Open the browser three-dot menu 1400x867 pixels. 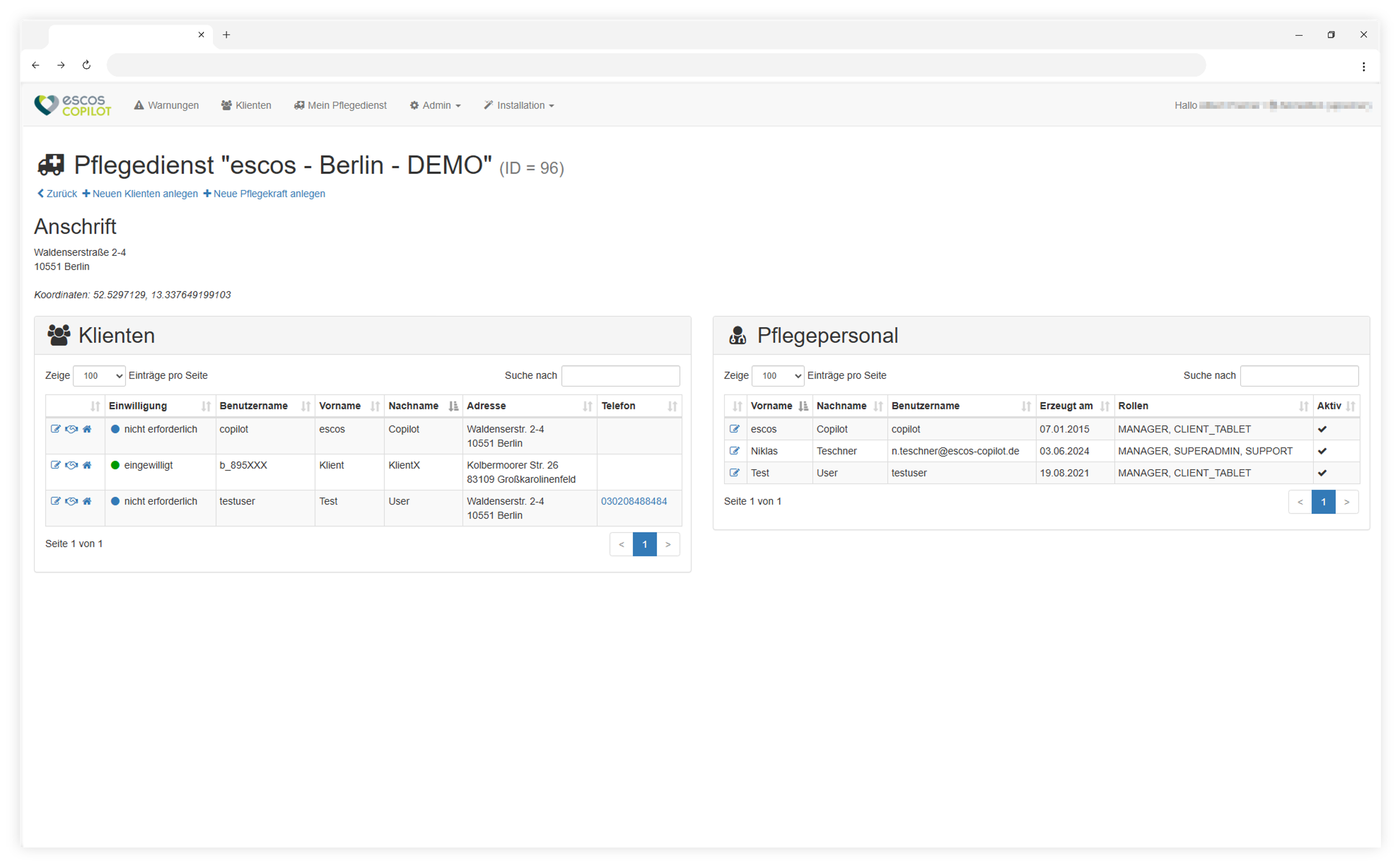[1364, 67]
